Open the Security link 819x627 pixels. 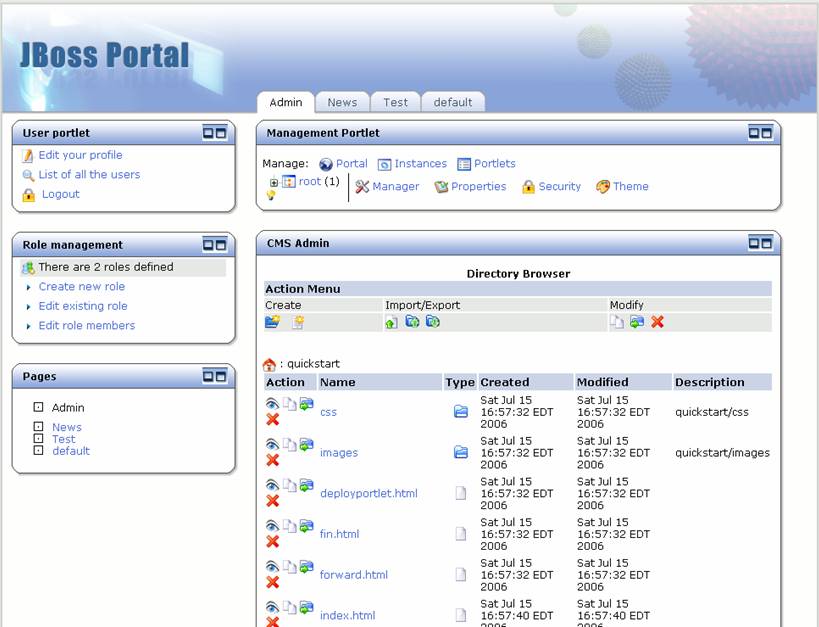pos(559,187)
